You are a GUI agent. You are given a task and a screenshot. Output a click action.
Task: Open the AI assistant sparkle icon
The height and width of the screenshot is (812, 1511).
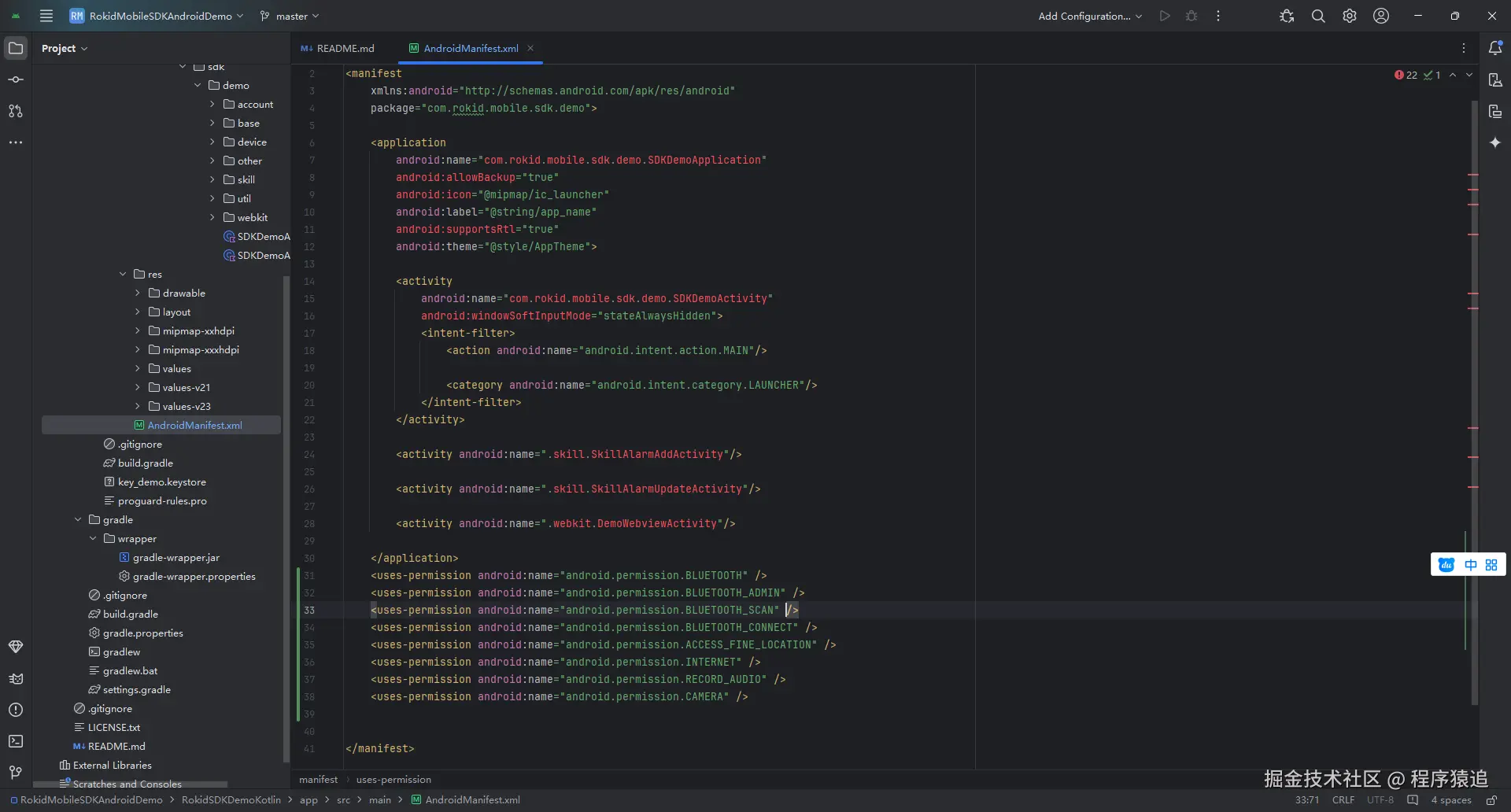(x=1495, y=142)
